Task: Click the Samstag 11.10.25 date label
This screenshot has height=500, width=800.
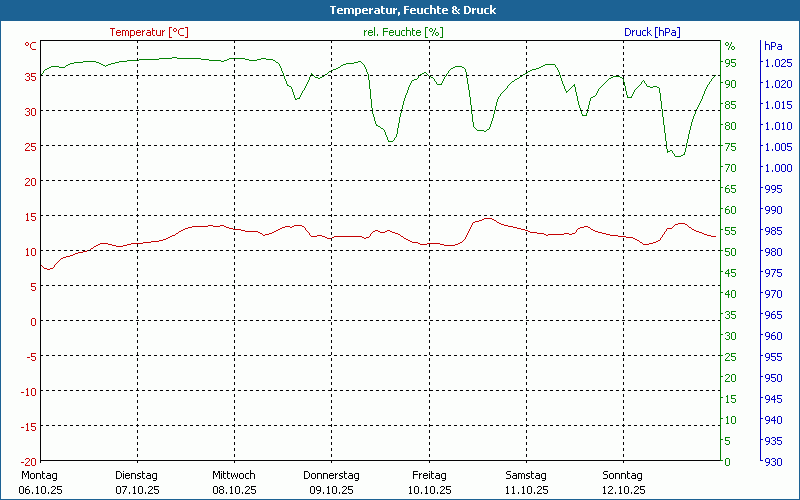Action: click(526, 482)
